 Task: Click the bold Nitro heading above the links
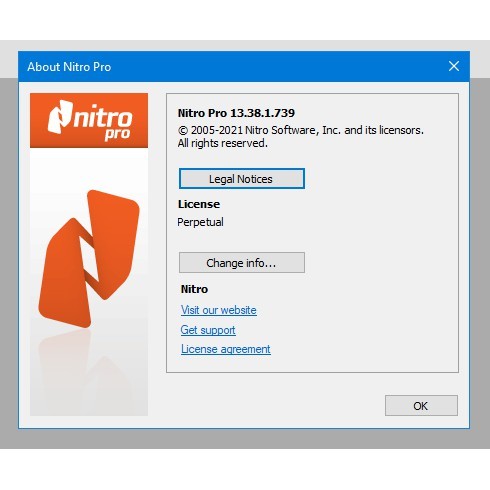point(194,289)
